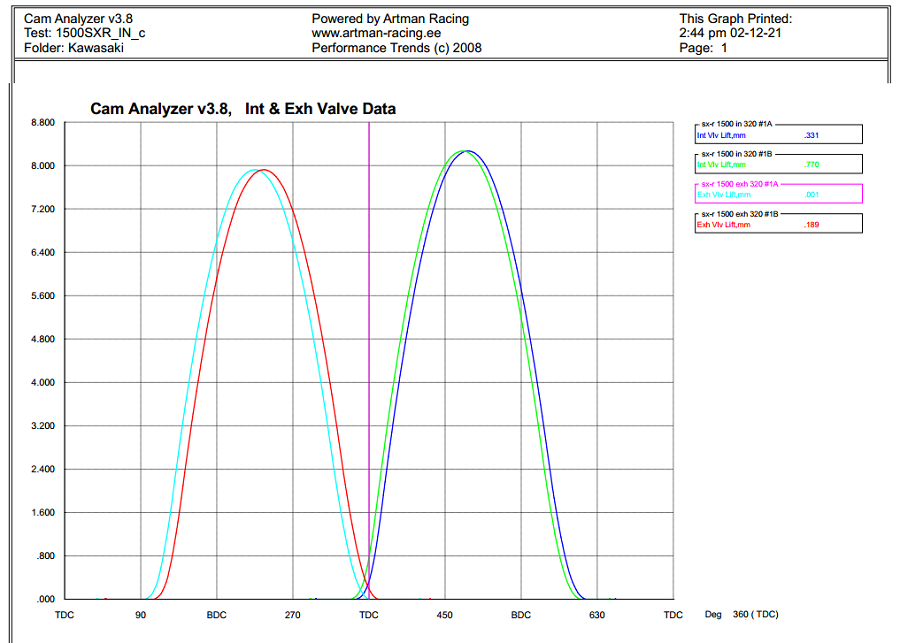Click the red .189 exhaust lift value
Screen dimensions: 900x643
[x=811, y=225]
